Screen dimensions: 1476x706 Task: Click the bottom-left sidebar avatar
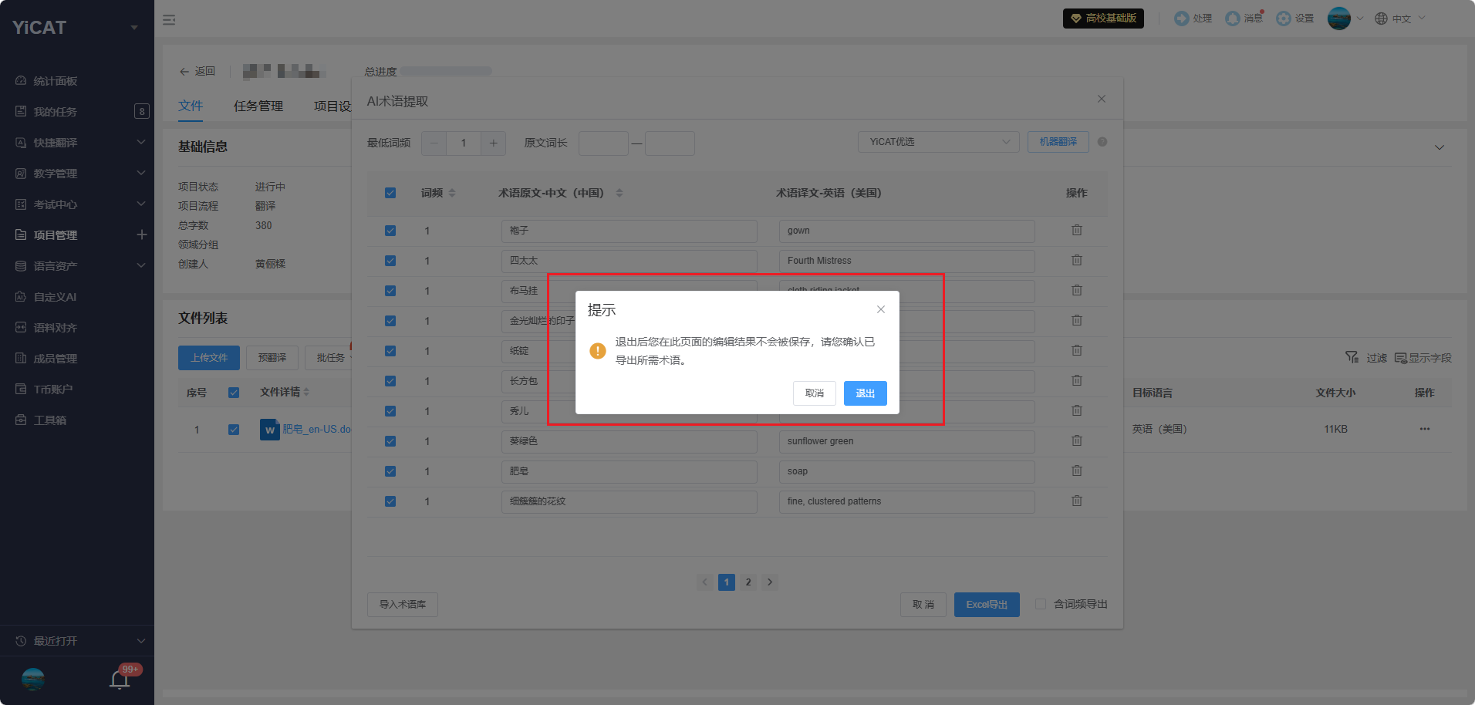point(33,680)
